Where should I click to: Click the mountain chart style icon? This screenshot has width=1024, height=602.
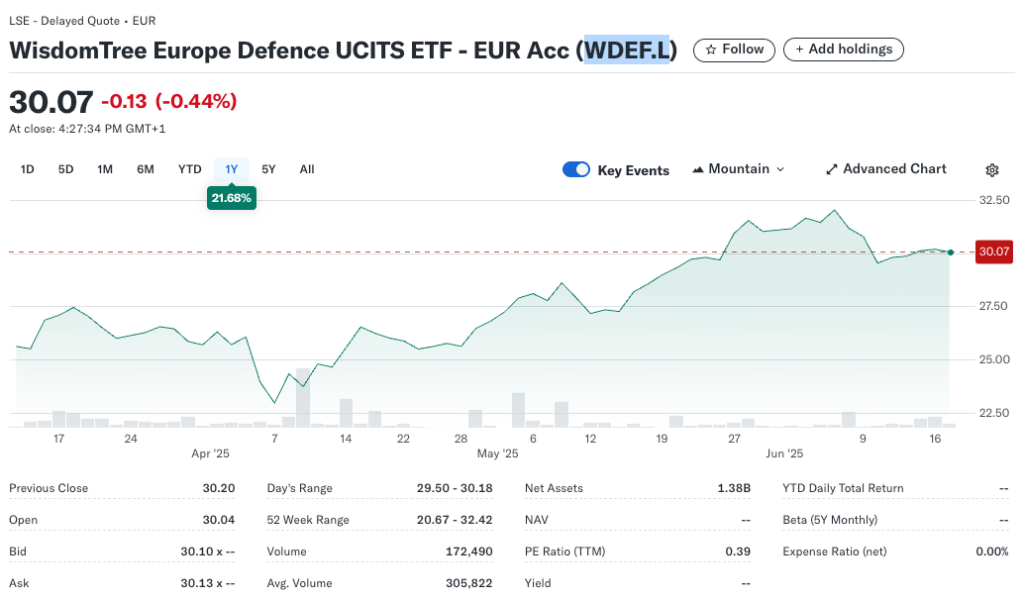[698, 169]
